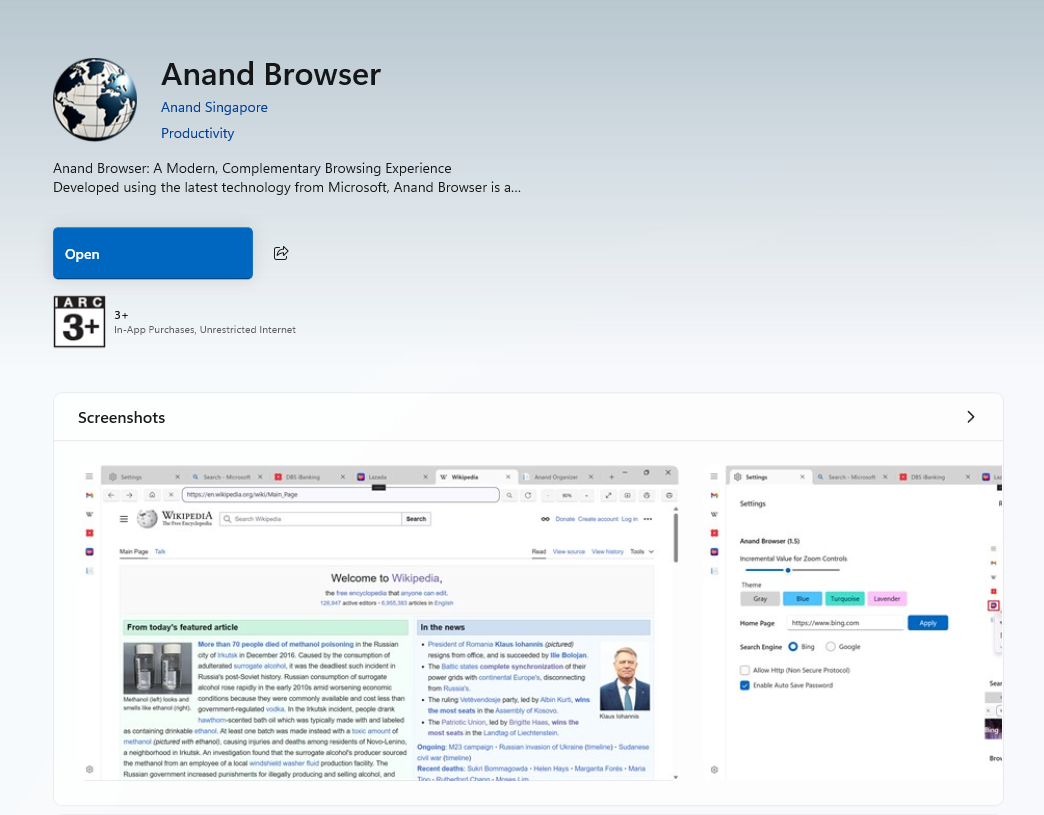Open the Anand Singapore publisher link
The height and width of the screenshot is (815, 1044).
(x=214, y=107)
